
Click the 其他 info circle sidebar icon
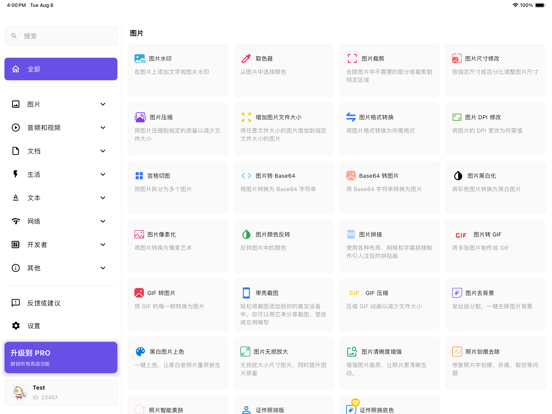[15, 268]
